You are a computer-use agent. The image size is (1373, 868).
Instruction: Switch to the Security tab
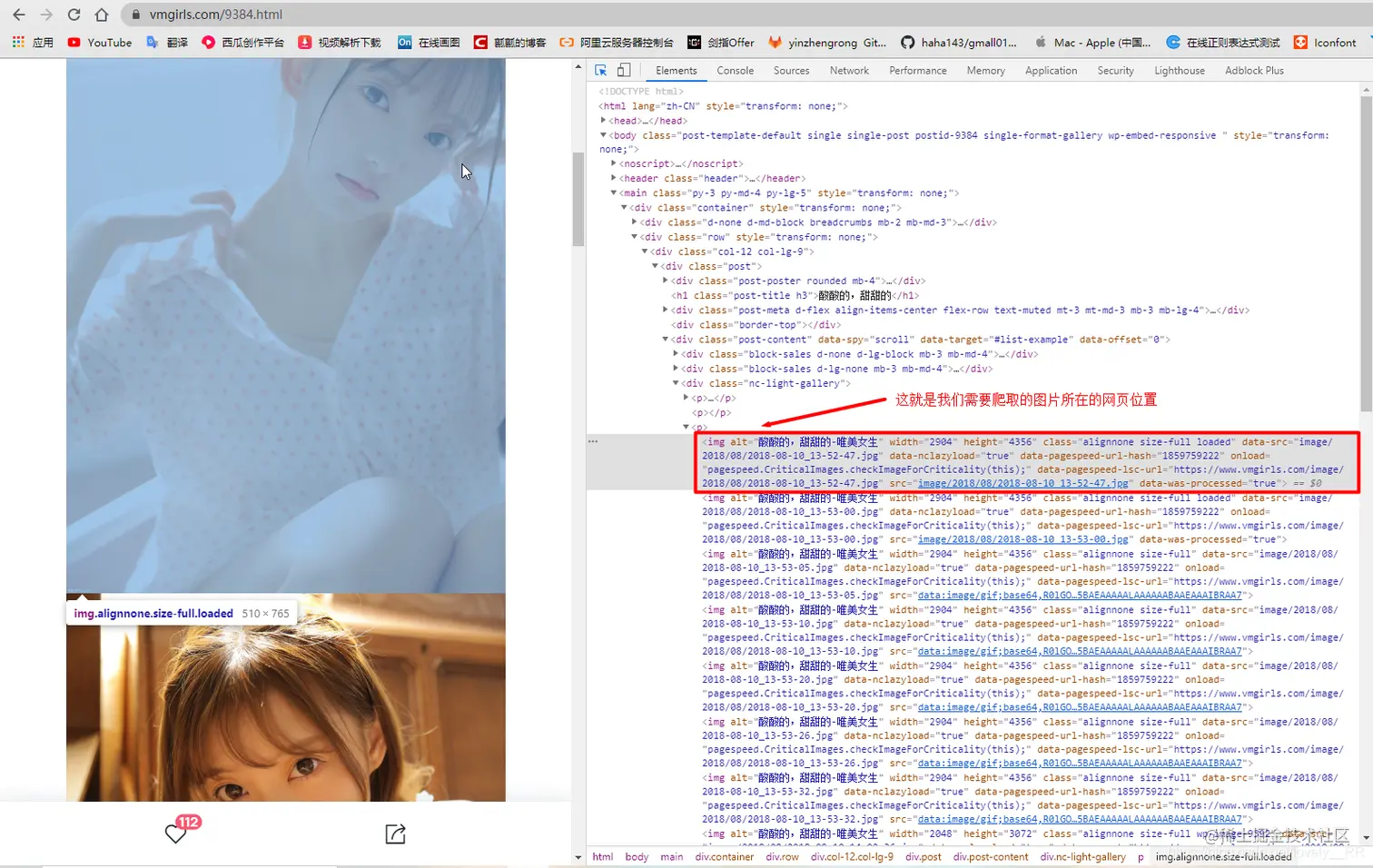pos(1115,70)
